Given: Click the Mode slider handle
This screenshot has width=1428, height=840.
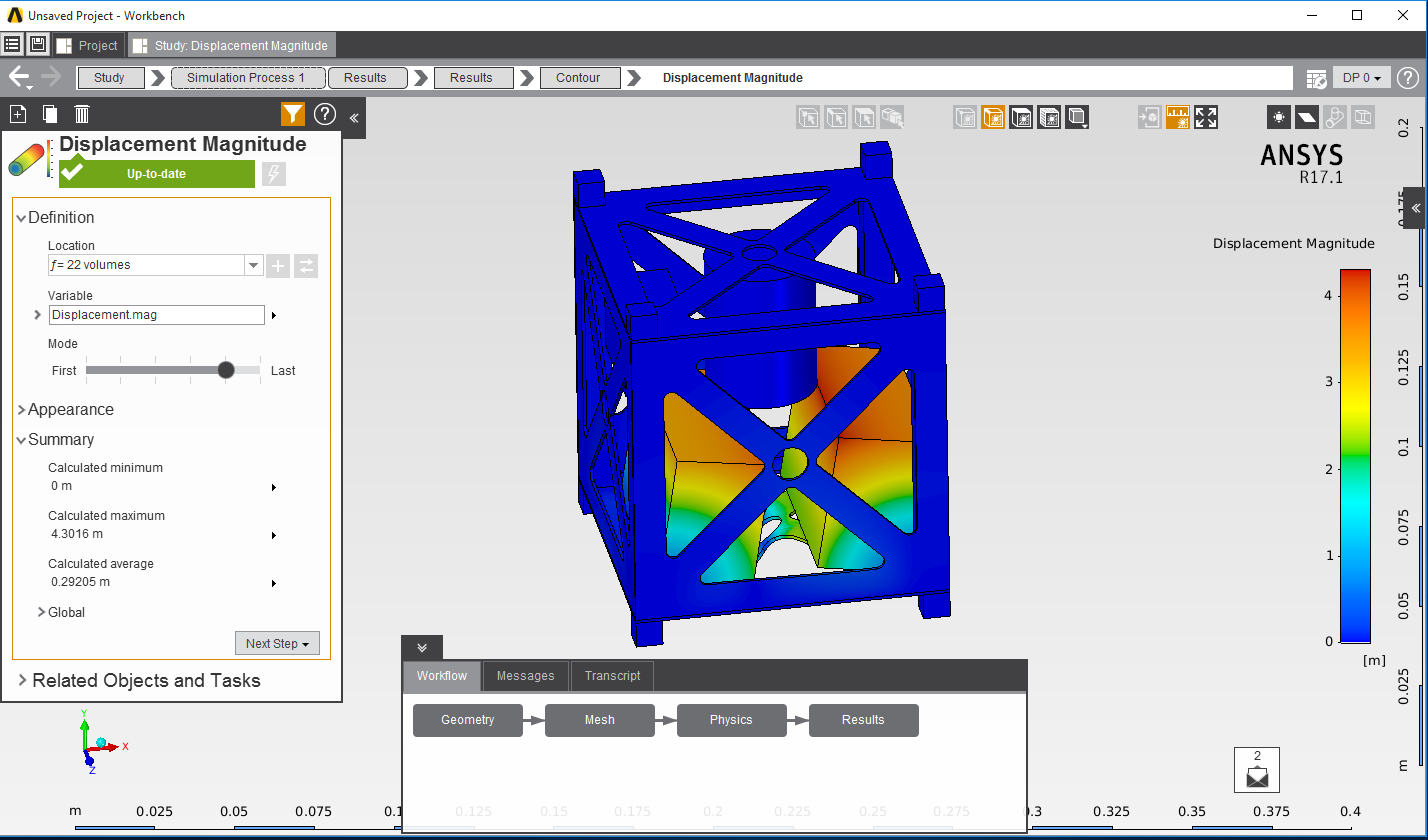Looking at the screenshot, I should [226, 370].
